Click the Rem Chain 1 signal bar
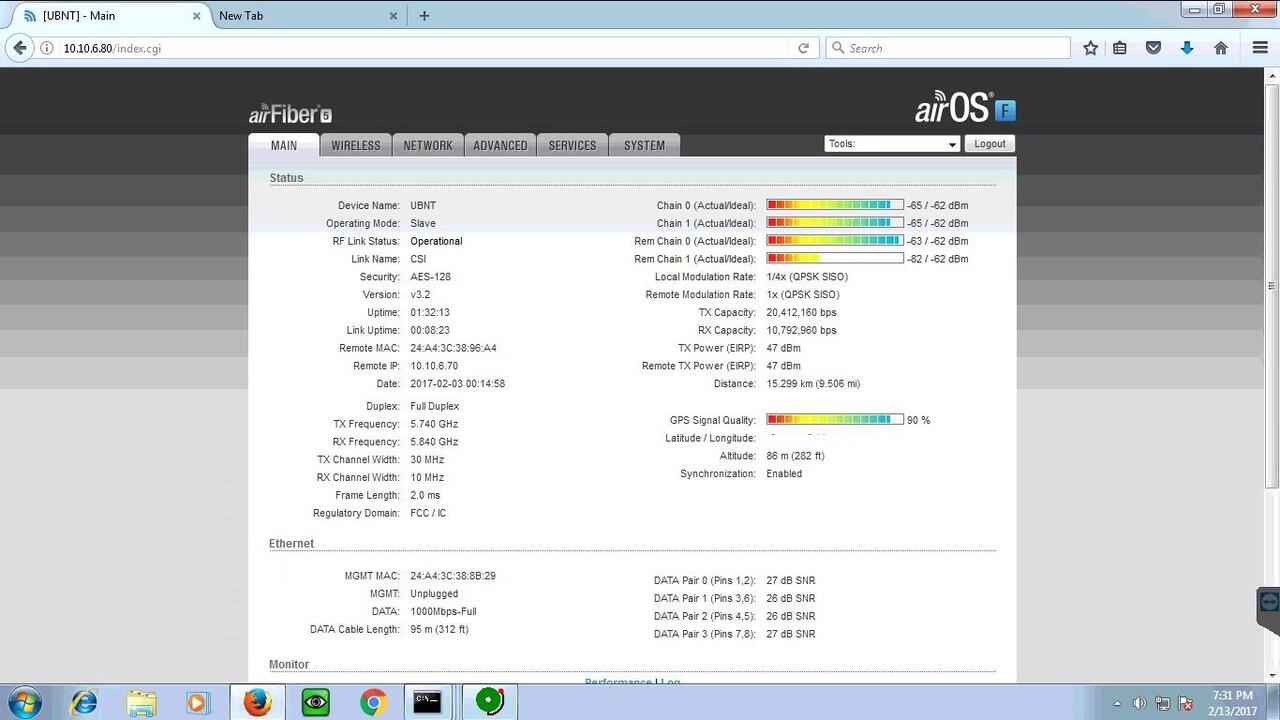Image resolution: width=1280 pixels, height=720 pixels. (835, 259)
